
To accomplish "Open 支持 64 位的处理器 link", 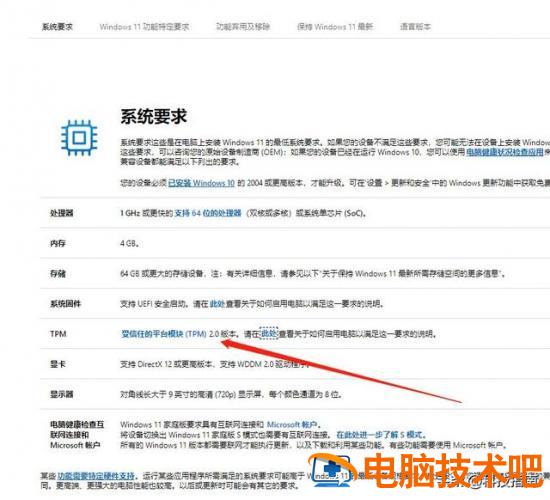I will click(208, 213).
